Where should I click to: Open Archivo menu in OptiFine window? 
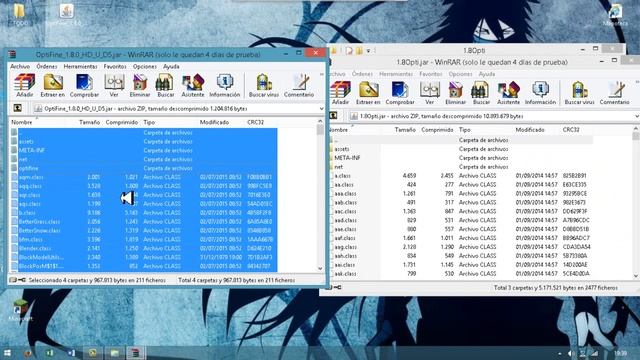(x=20, y=66)
